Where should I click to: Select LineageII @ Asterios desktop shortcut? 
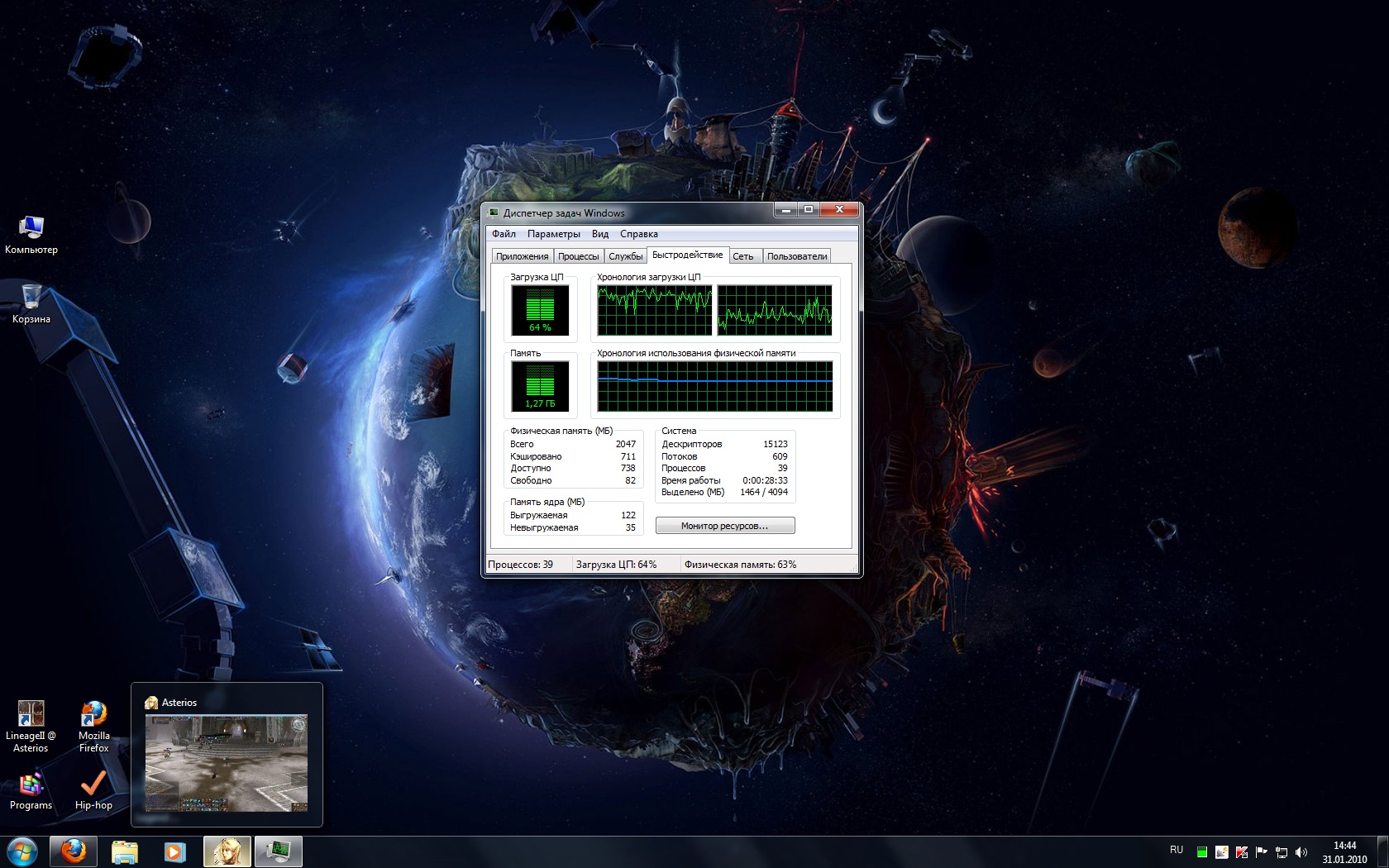pyautogui.click(x=31, y=727)
